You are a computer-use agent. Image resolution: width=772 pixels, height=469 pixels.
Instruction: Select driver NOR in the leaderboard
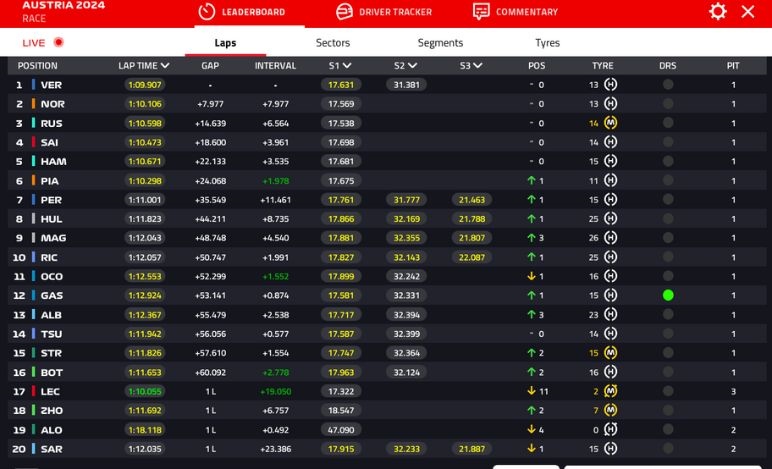(x=52, y=104)
